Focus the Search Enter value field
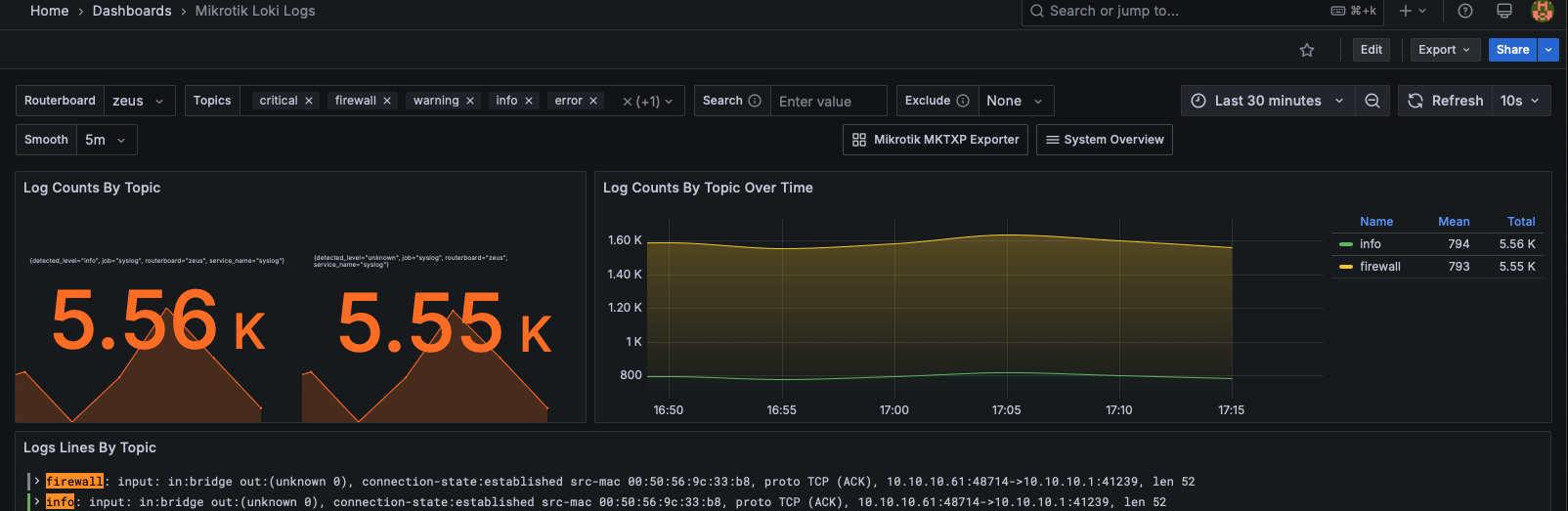 click(x=828, y=102)
